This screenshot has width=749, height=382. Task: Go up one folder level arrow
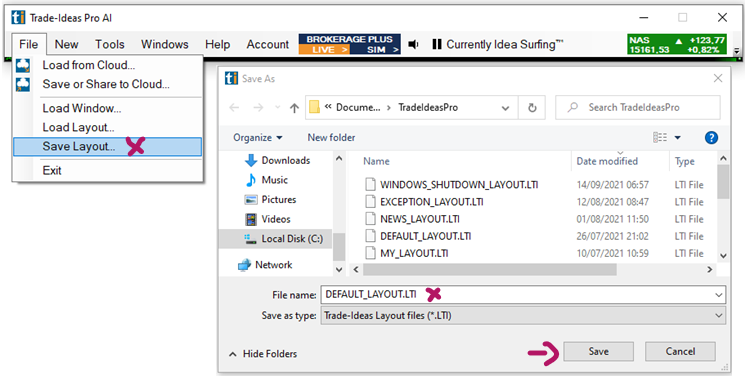click(x=294, y=108)
